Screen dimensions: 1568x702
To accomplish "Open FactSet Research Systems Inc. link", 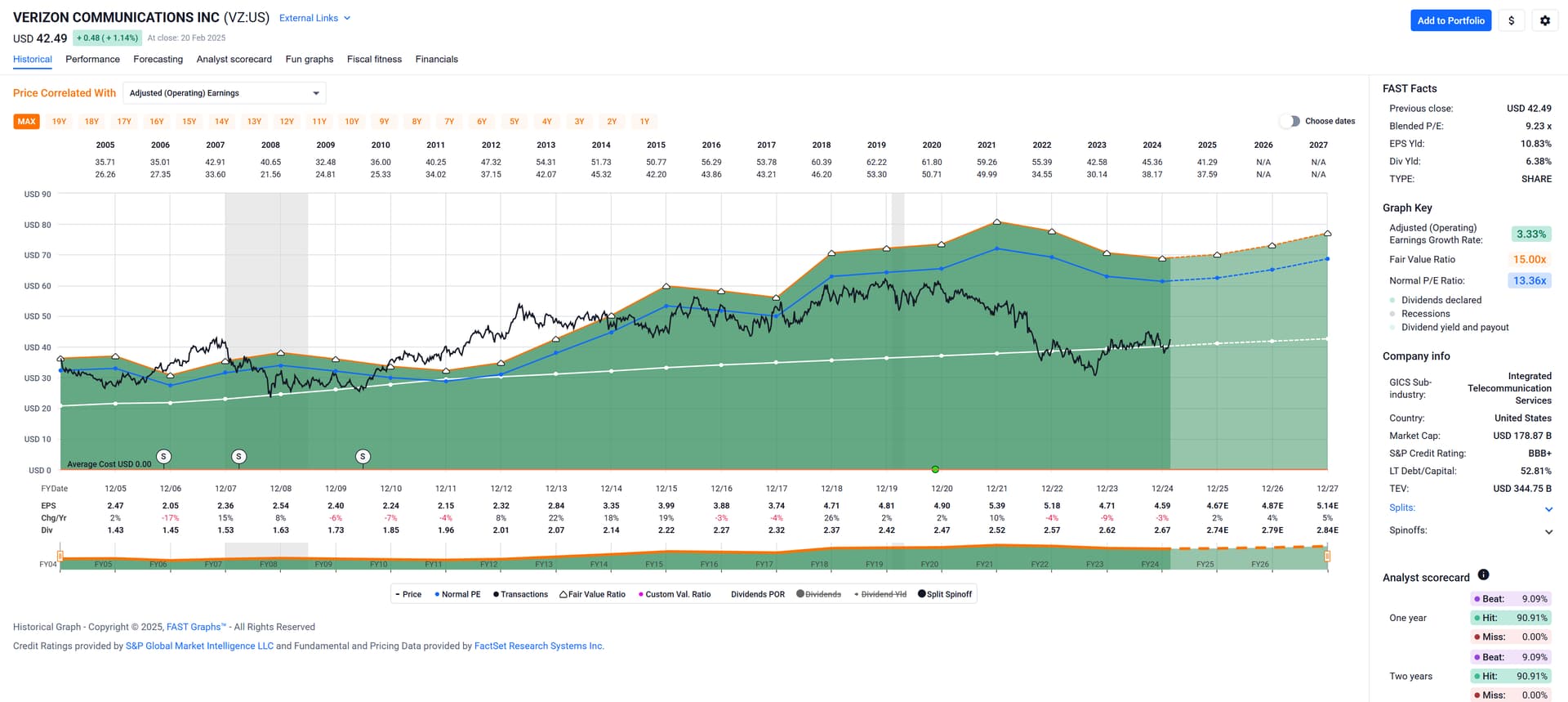I will (x=539, y=646).
